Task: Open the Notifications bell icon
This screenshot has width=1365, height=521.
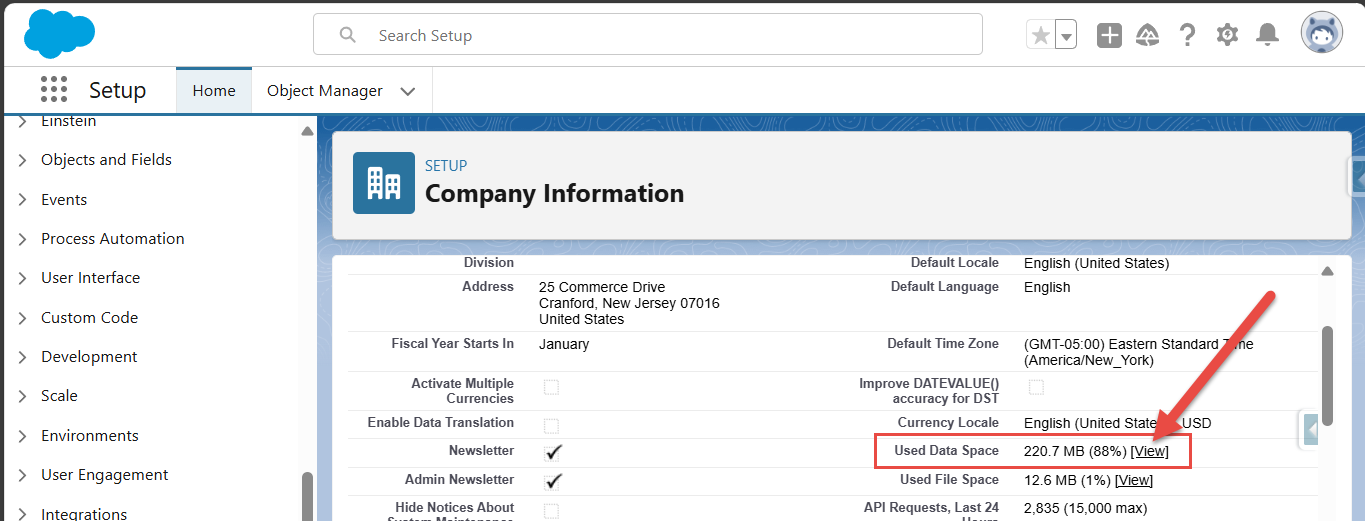Action: pyautogui.click(x=1267, y=35)
